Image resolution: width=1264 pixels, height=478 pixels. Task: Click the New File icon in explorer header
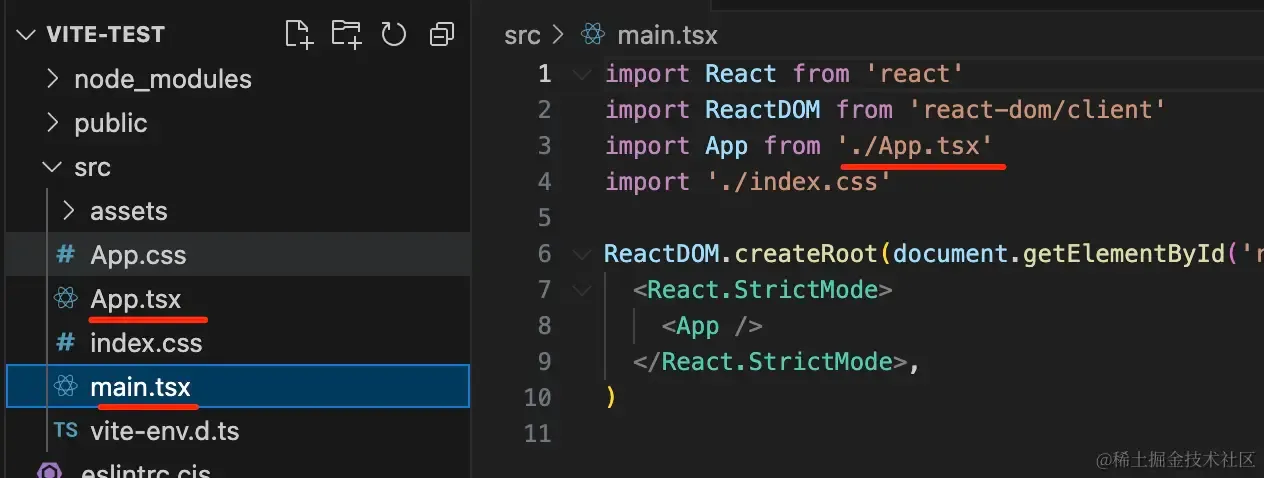click(298, 34)
